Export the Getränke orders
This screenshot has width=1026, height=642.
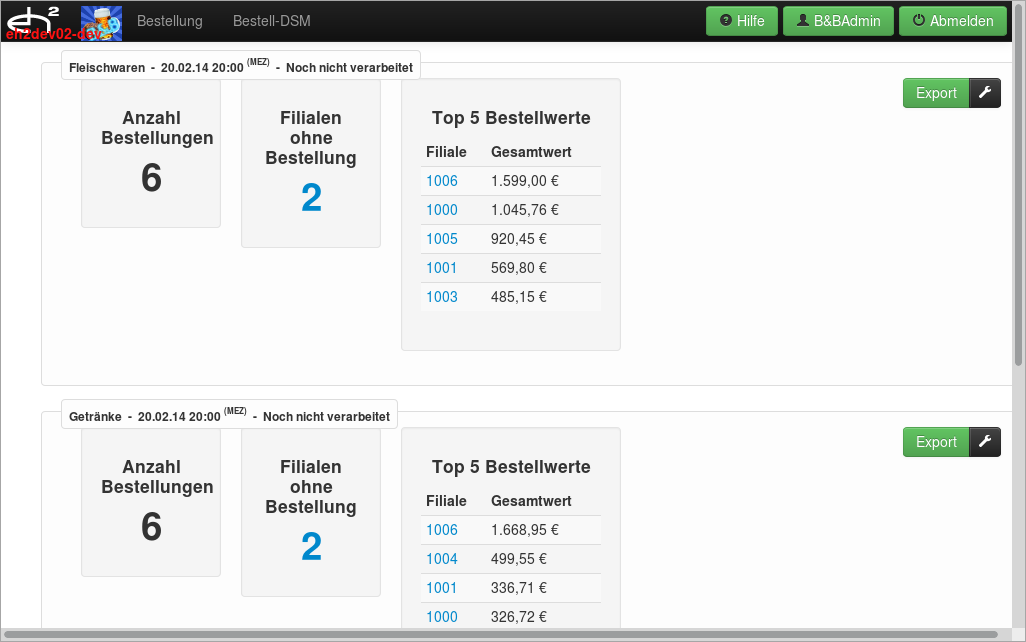[936, 442]
